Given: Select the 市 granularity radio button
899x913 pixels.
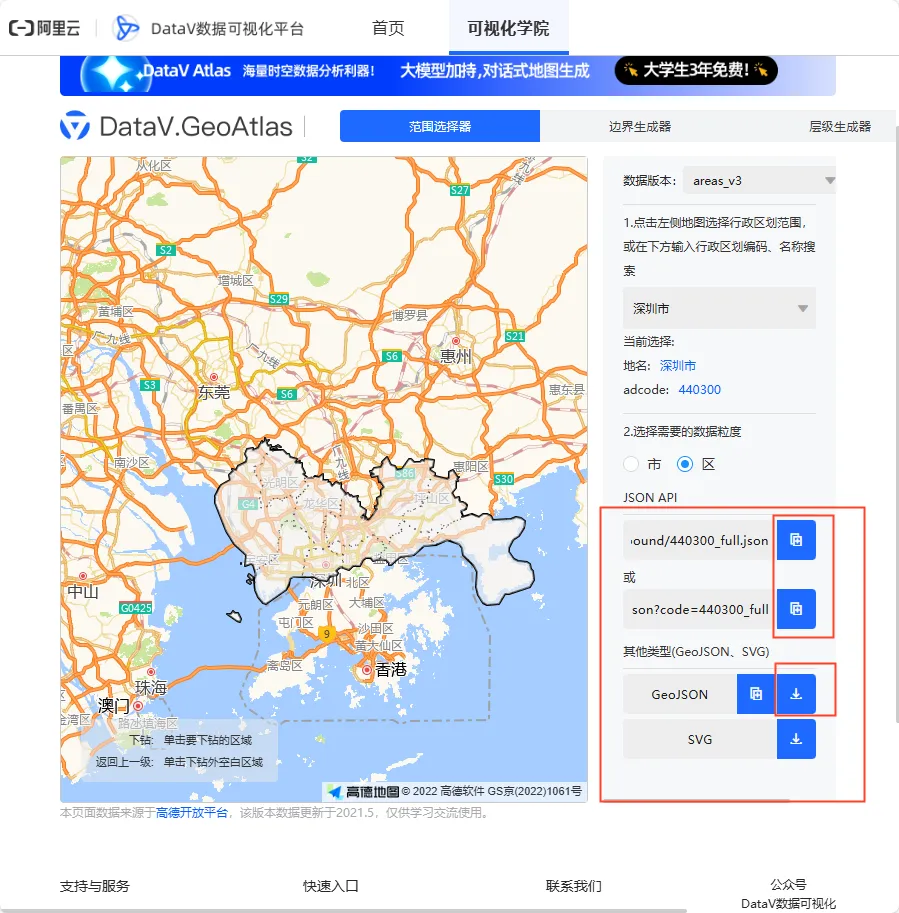Looking at the screenshot, I should [x=631, y=464].
